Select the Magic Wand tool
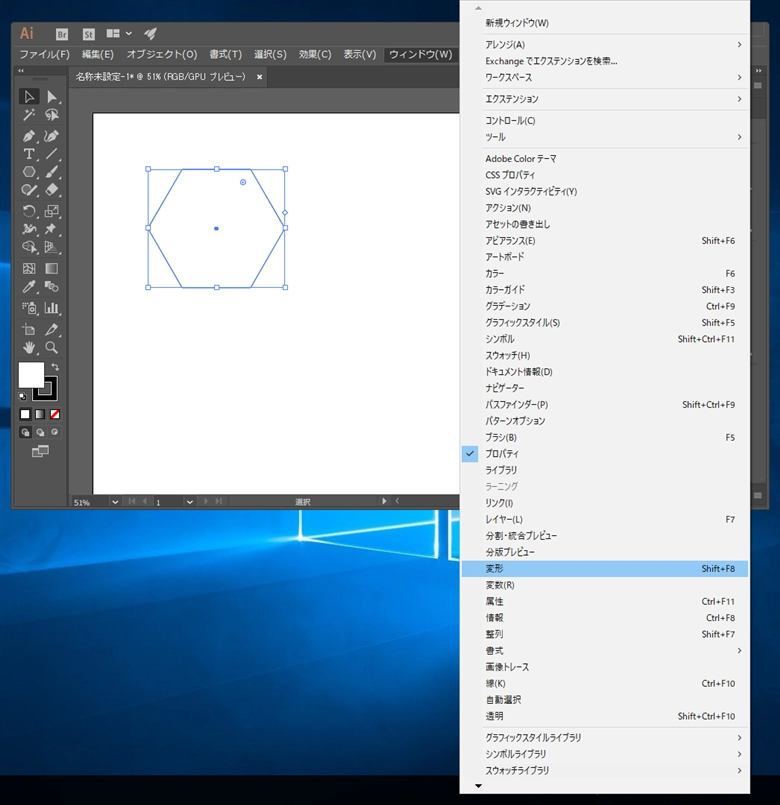The height and width of the screenshot is (805, 780). pyautogui.click(x=29, y=115)
